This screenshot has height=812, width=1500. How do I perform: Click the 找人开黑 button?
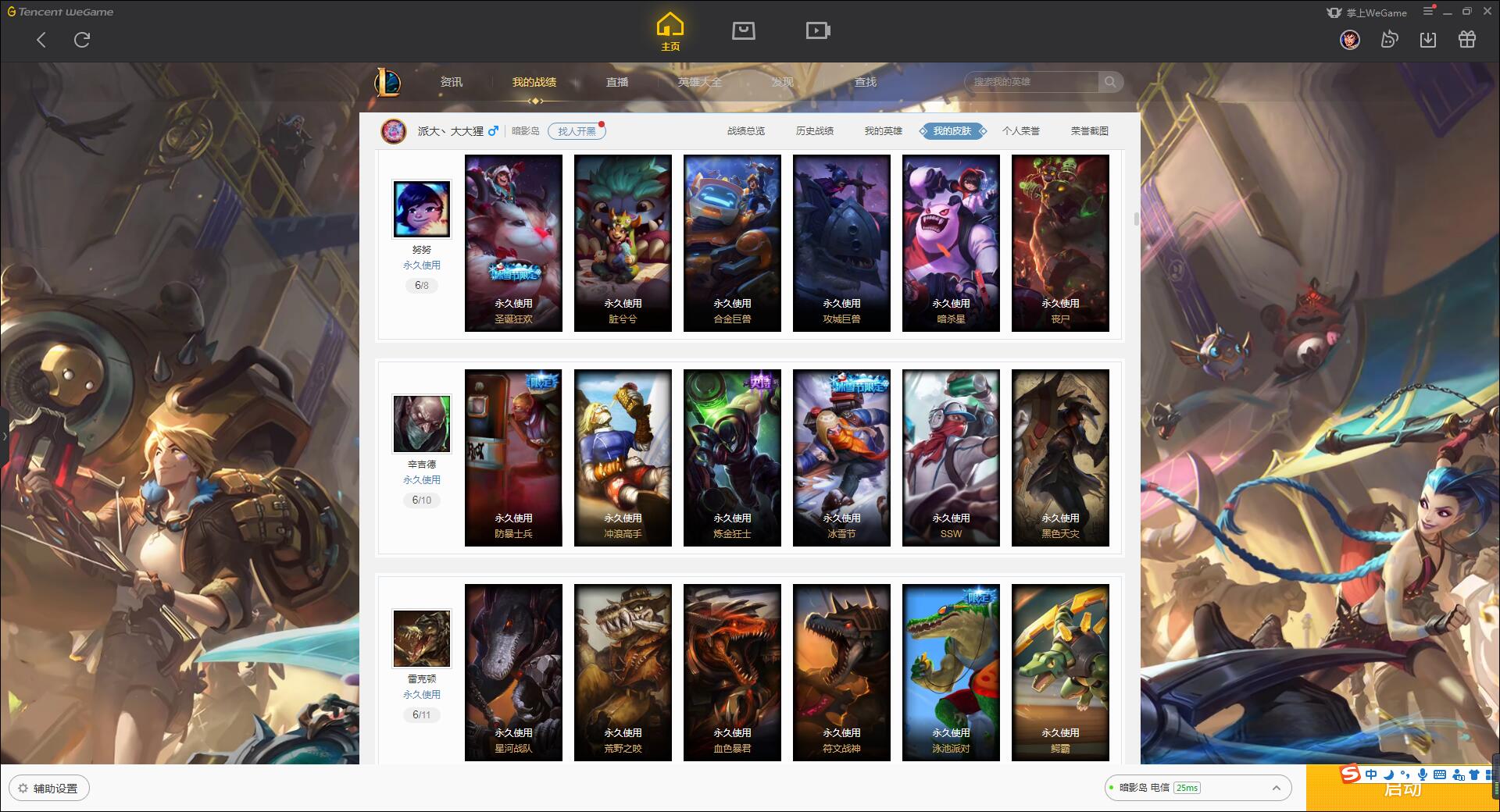click(577, 131)
